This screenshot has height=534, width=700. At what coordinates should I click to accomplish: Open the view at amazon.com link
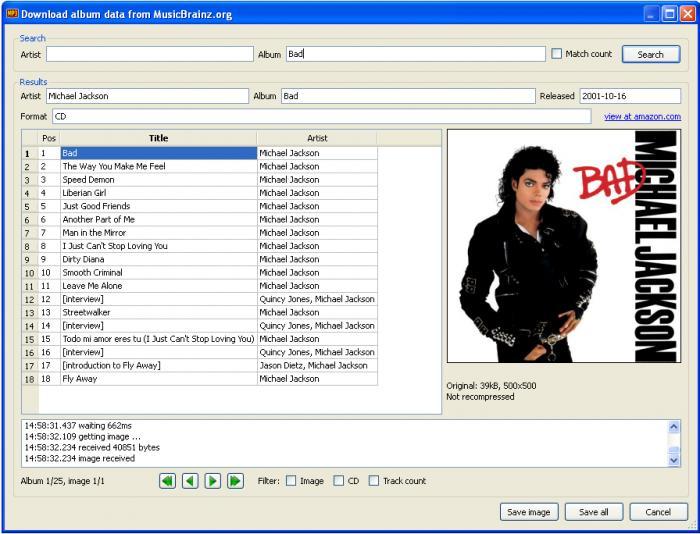point(642,117)
